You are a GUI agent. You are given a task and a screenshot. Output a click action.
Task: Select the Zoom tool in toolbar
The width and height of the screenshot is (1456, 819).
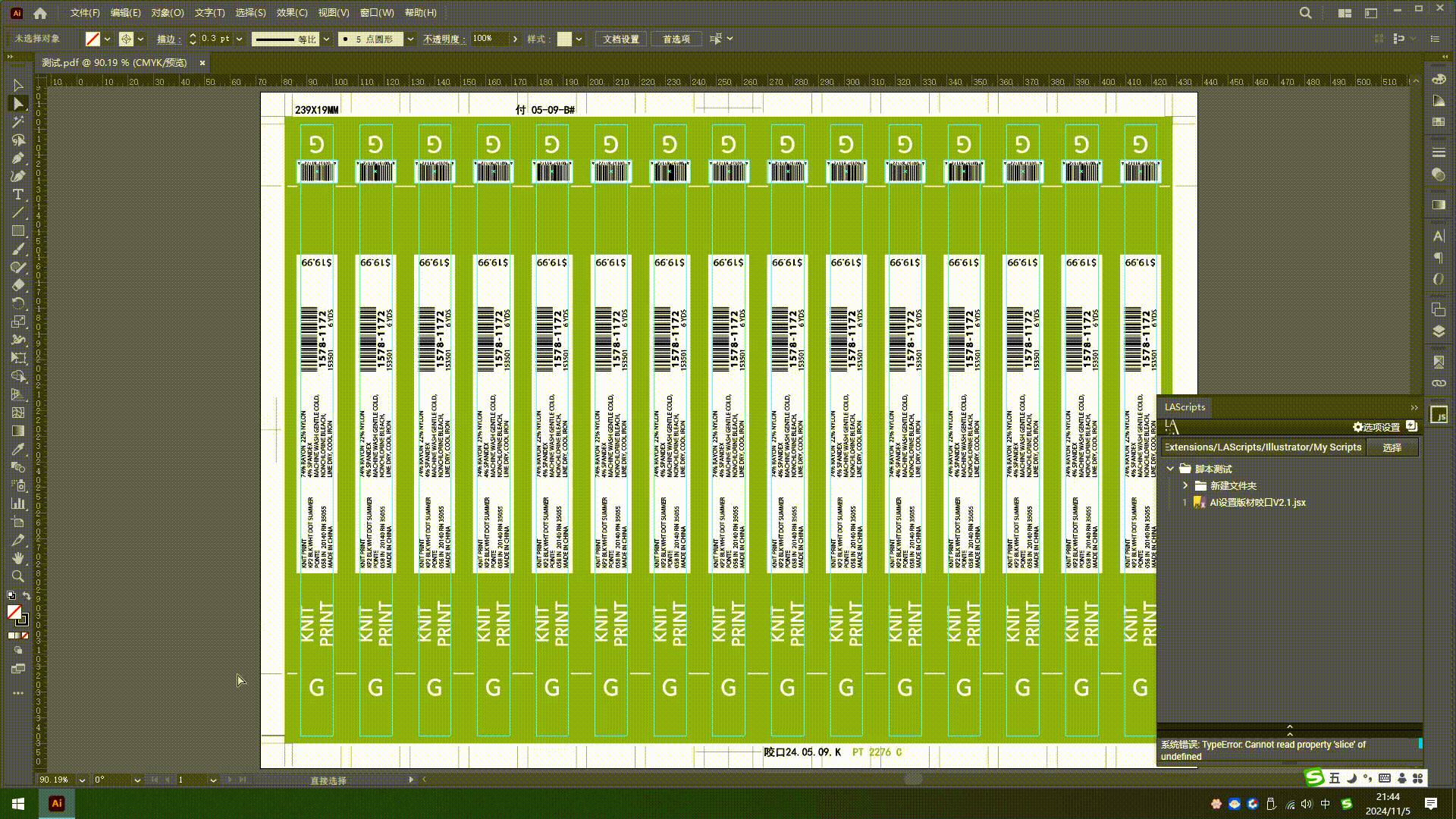(18, 576)
